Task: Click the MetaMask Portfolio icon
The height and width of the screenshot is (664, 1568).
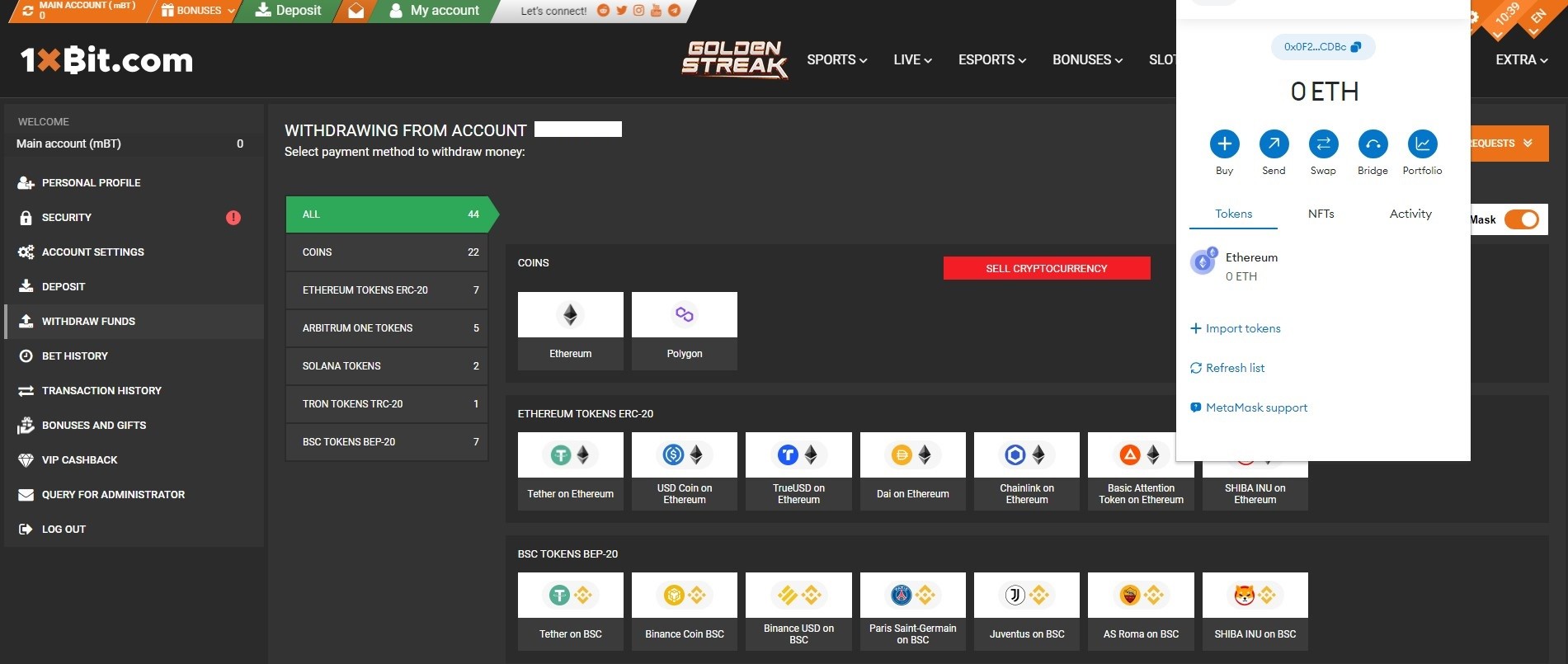Action: 1422,144
